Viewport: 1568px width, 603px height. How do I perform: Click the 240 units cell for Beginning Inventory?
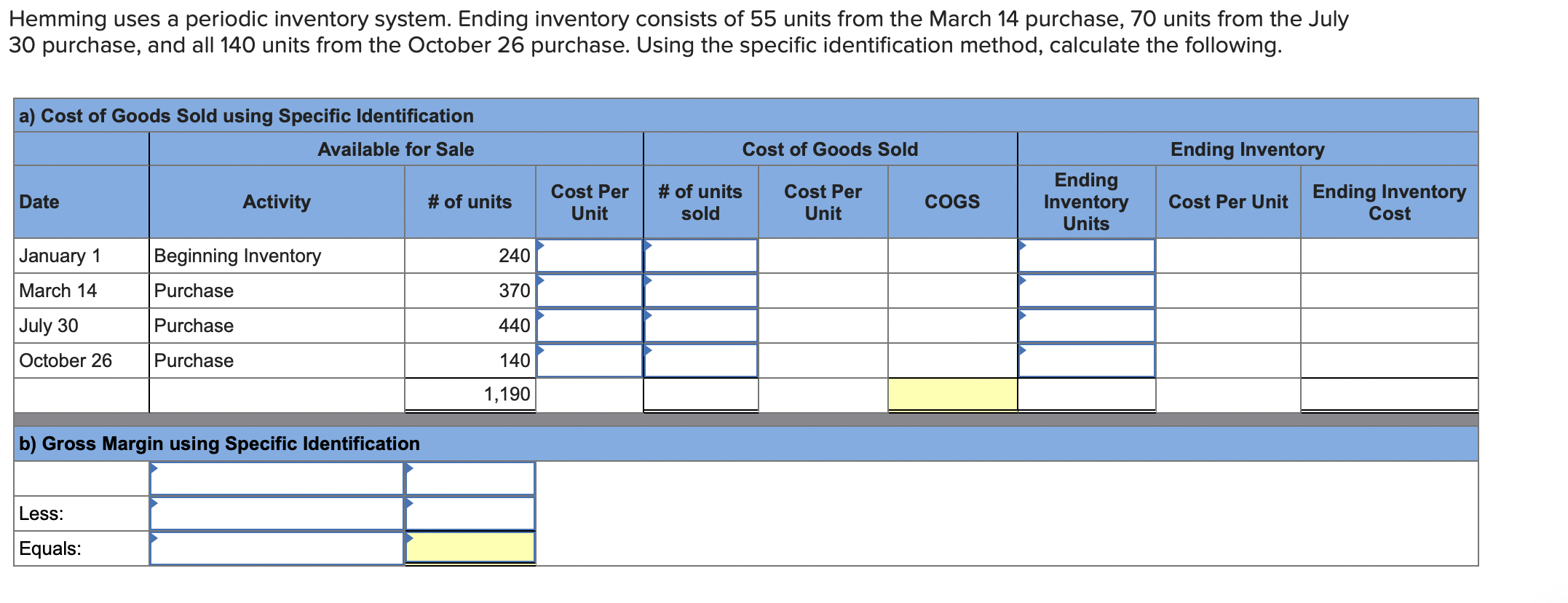tap(470, 256)
